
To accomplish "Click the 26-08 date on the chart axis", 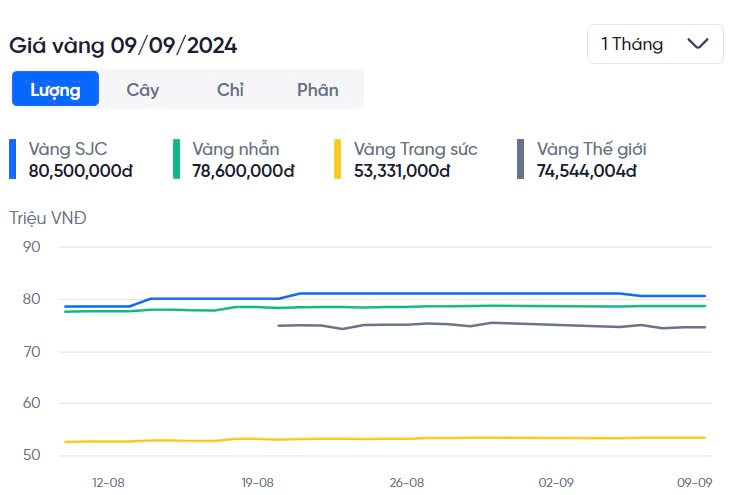I will pos(406,482).
